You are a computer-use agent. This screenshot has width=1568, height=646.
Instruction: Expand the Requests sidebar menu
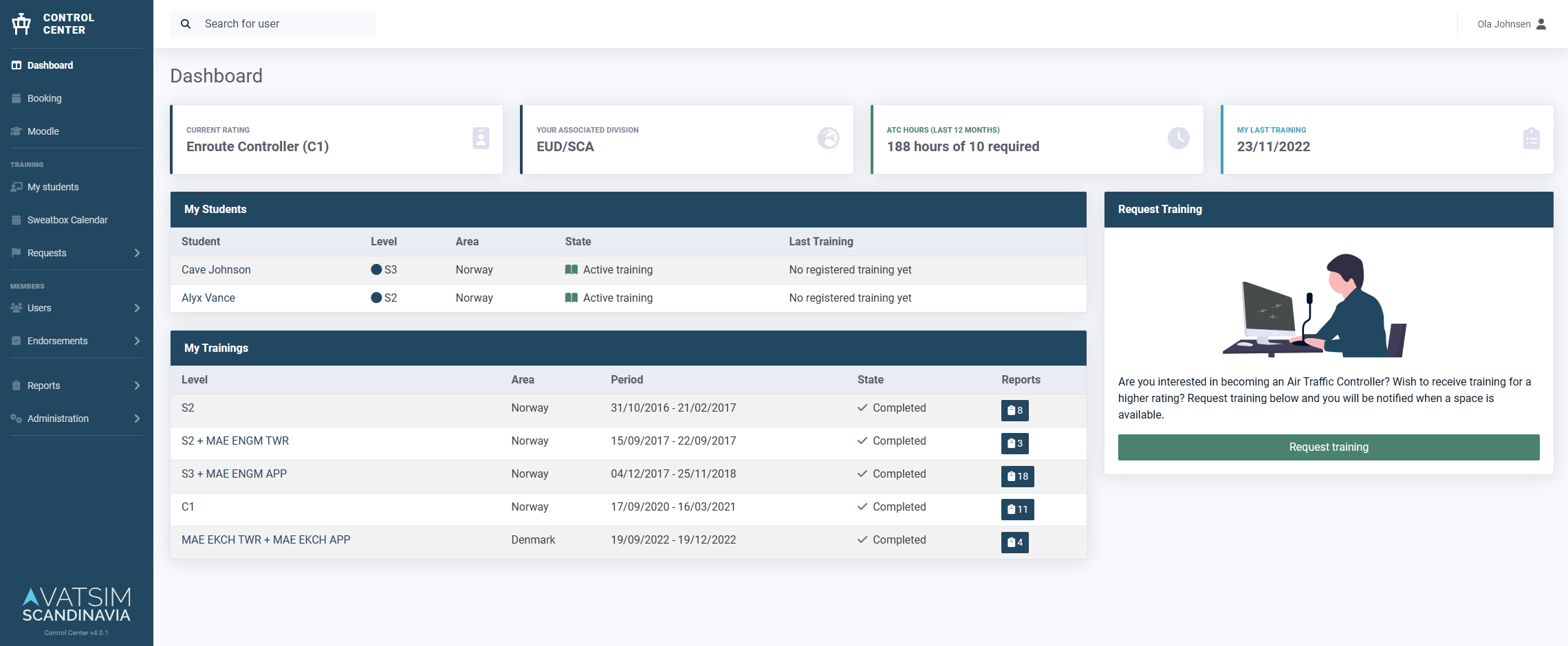tap(47, 252)
